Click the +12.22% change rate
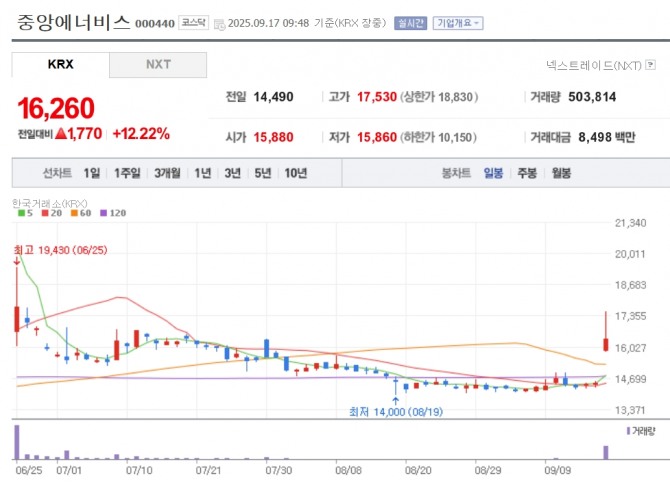Viewport: 670px width, 487px height. pos(141,134)
